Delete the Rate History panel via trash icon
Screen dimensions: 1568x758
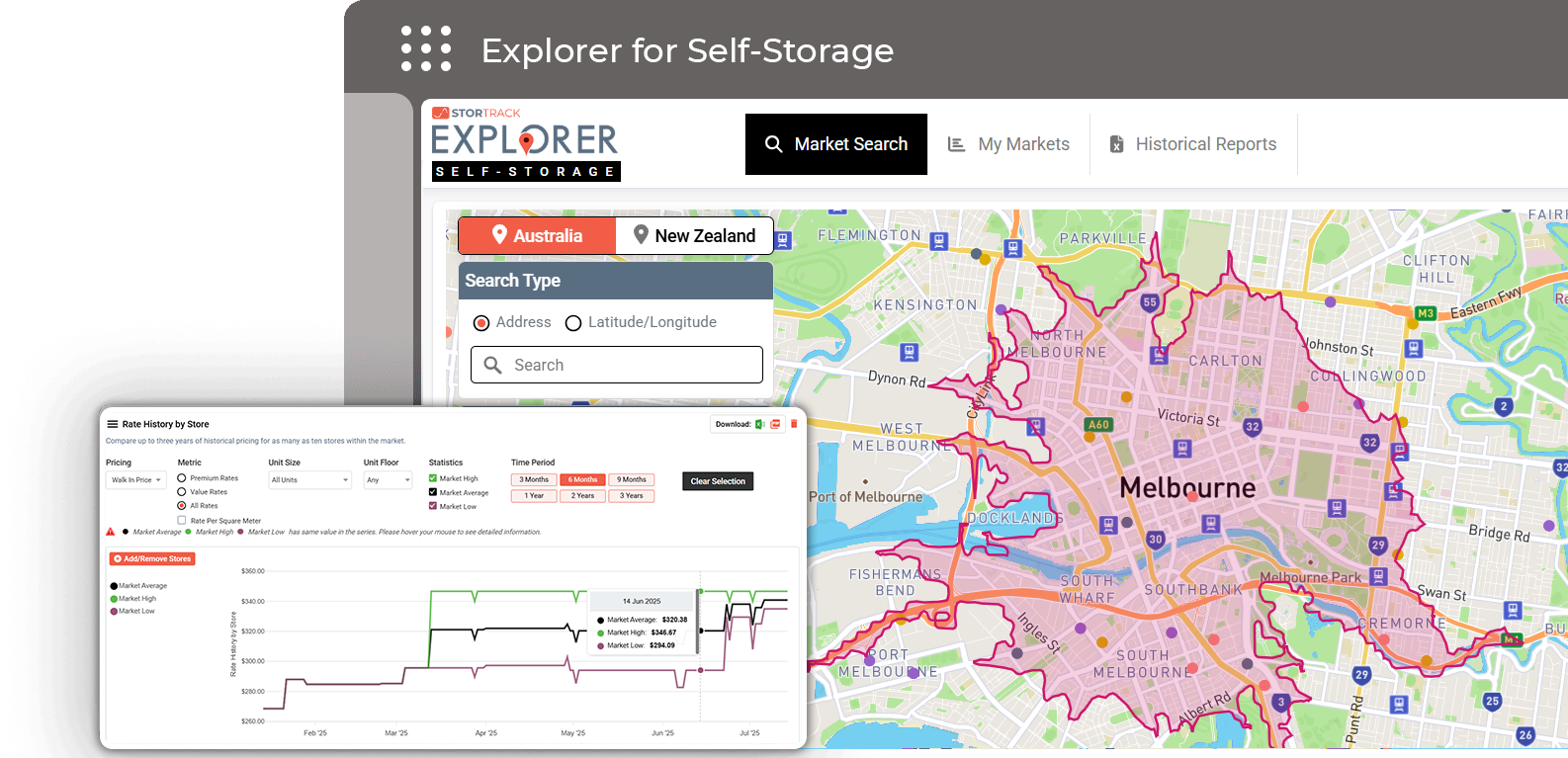pos(794,424)
